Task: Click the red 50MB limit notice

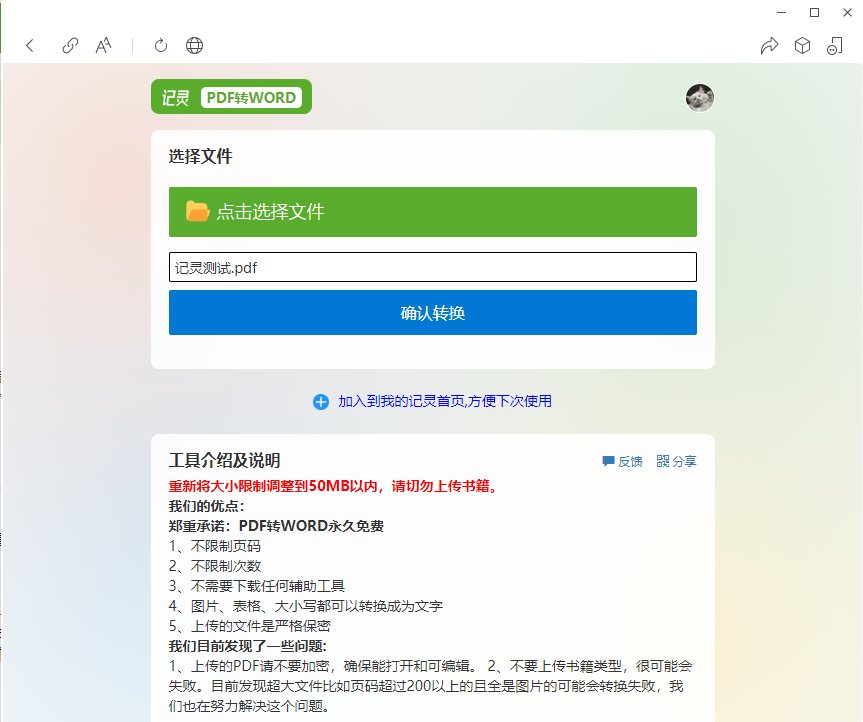Action: [335, 486]
